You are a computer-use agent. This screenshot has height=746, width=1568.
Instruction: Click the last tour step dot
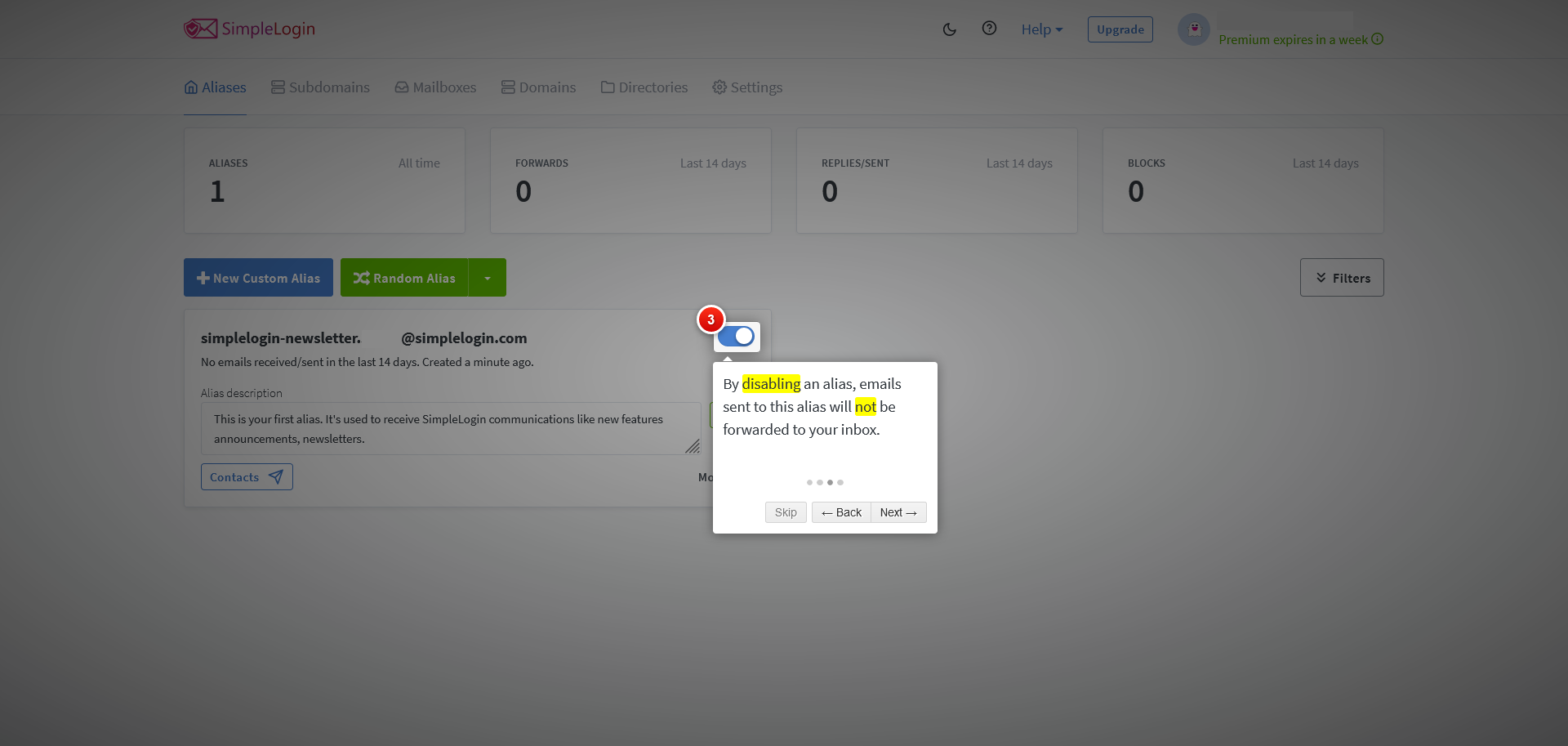(x=840, y=483)
